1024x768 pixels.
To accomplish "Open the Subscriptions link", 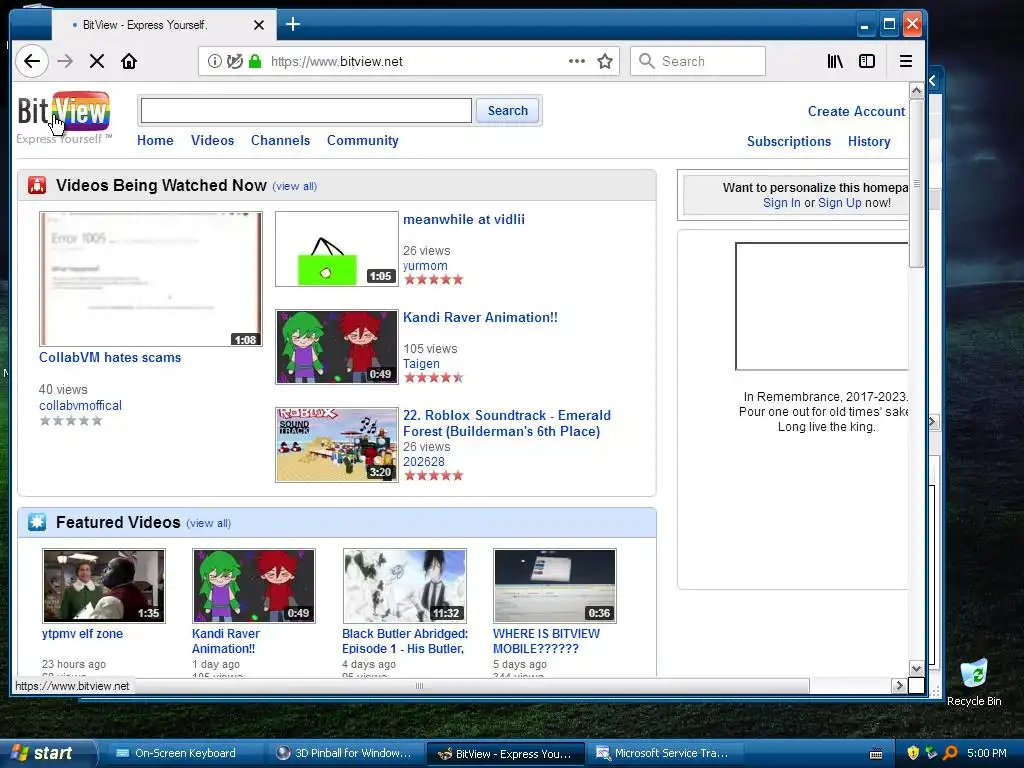I will 789,142.
